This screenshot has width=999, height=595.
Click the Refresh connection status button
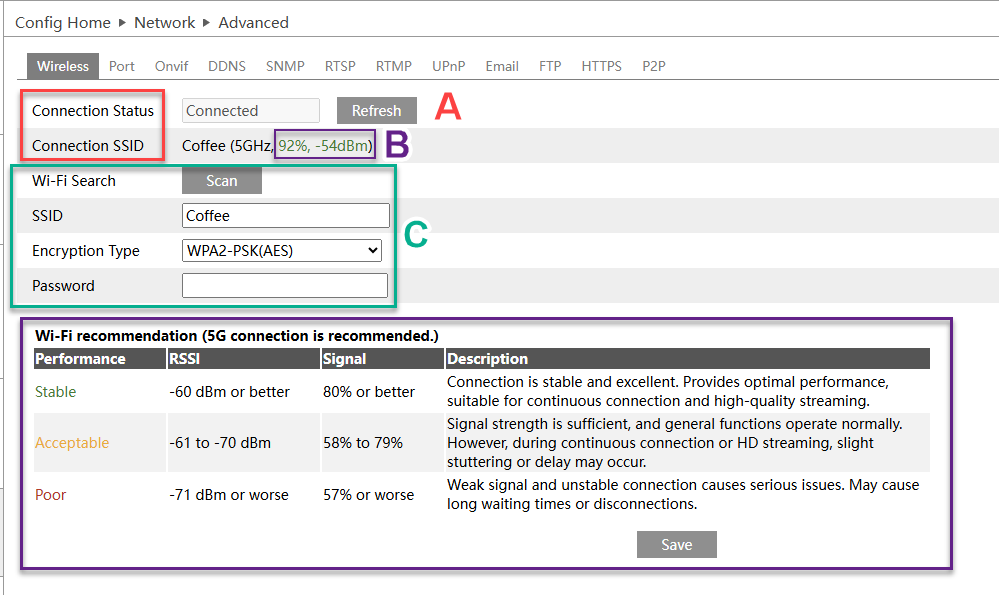tap(376, 111)
